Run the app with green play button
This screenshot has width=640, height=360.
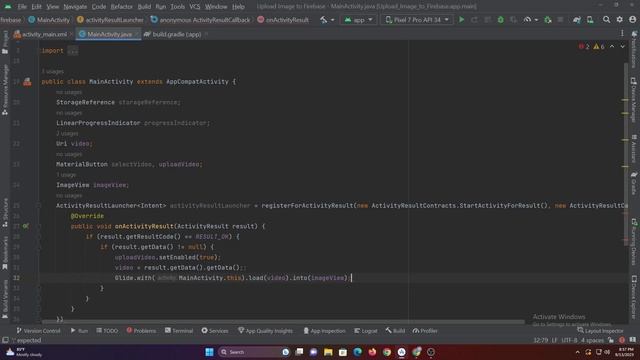462,20
